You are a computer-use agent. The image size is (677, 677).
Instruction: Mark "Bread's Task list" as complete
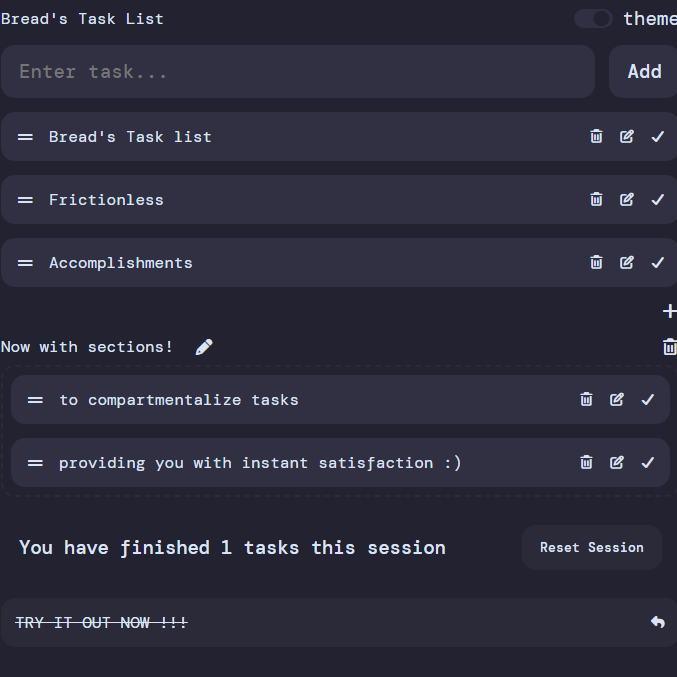coord(657,137)
